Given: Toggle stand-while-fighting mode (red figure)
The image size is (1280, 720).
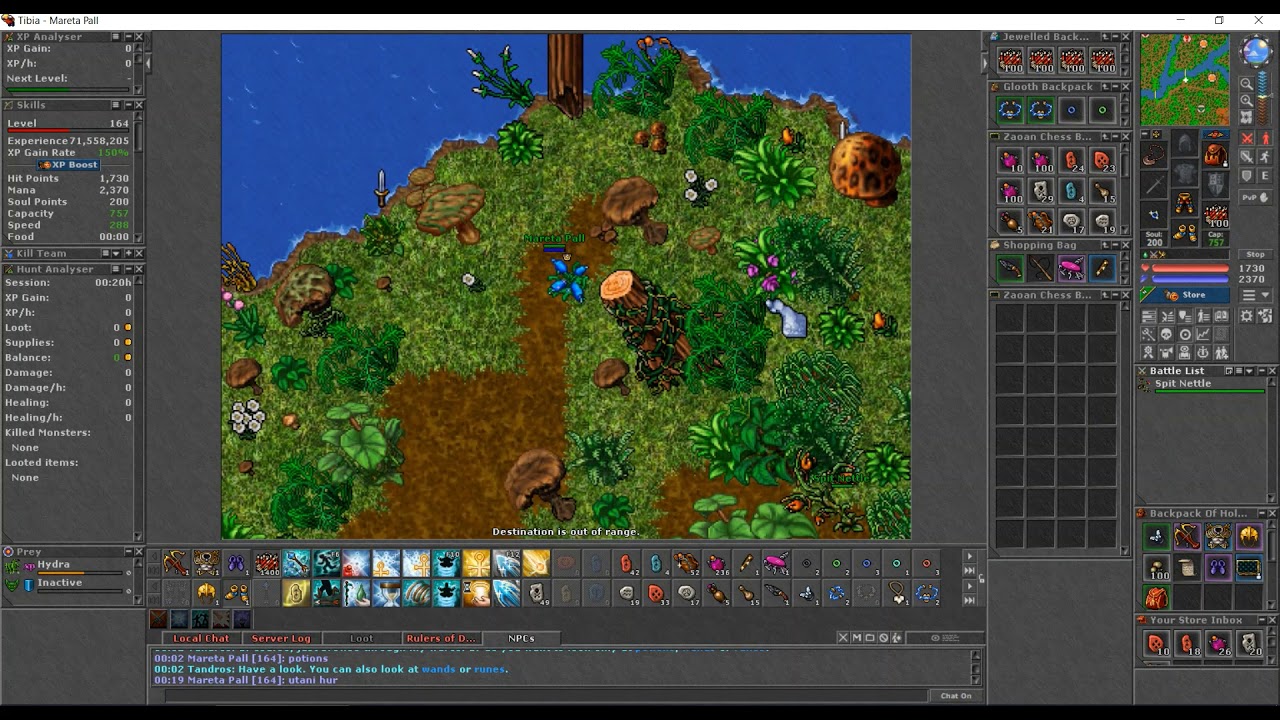Looking at the screenshot, I should (x=1265, y=138).
